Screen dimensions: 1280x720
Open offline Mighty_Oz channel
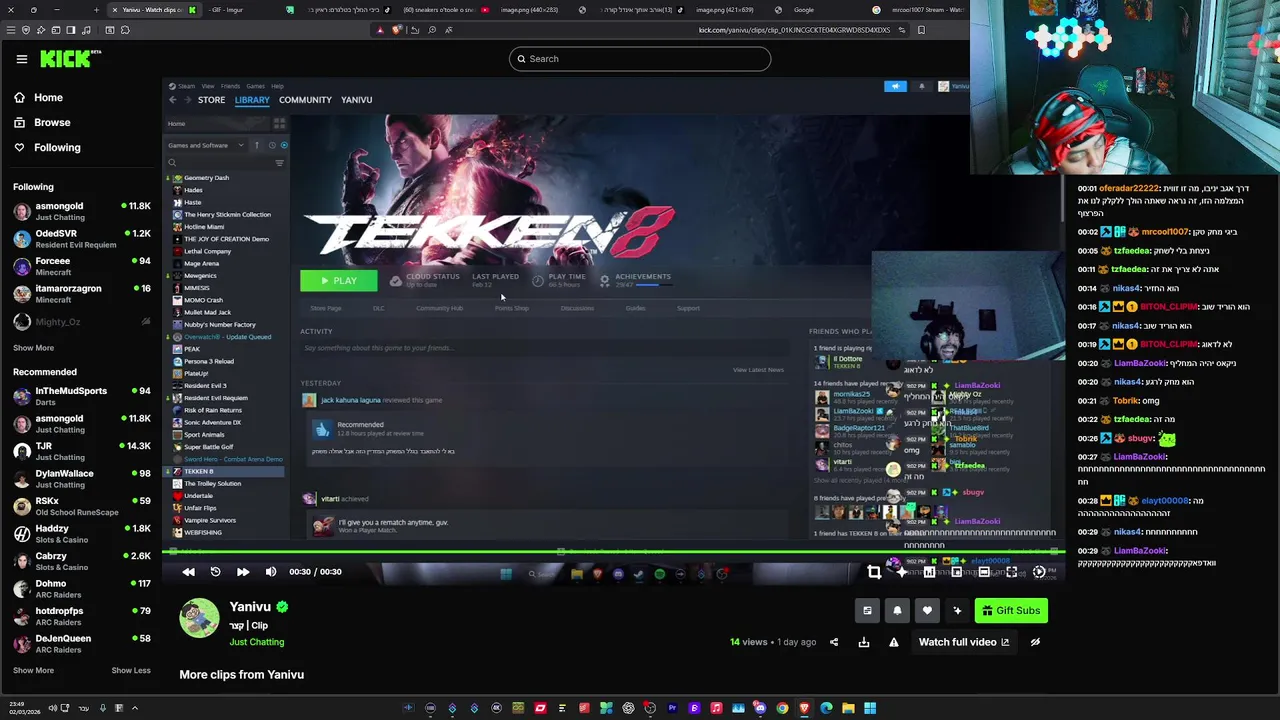82,322
